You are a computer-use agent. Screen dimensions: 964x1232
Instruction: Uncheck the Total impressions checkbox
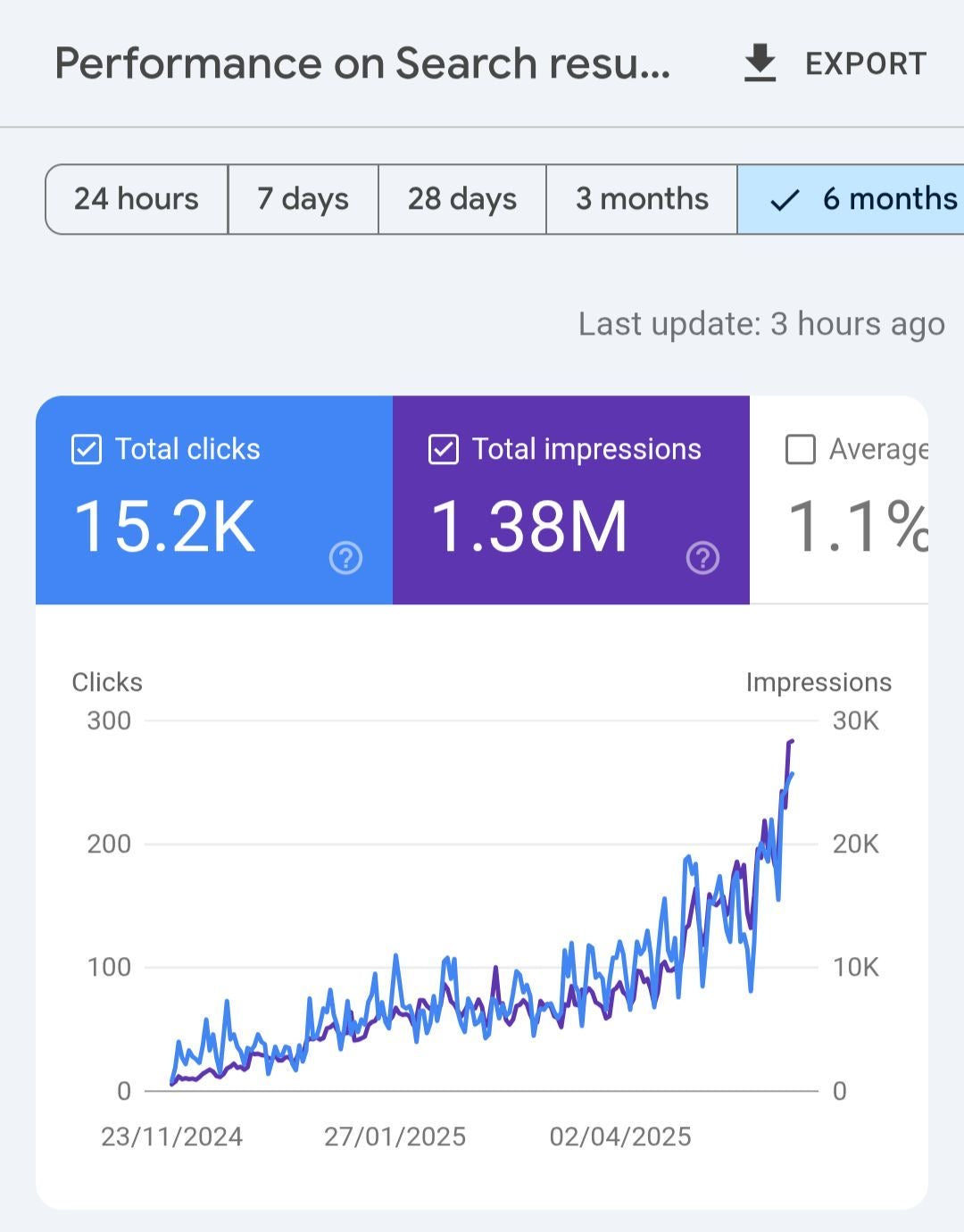pyautogui.click(x=443, y=449)
